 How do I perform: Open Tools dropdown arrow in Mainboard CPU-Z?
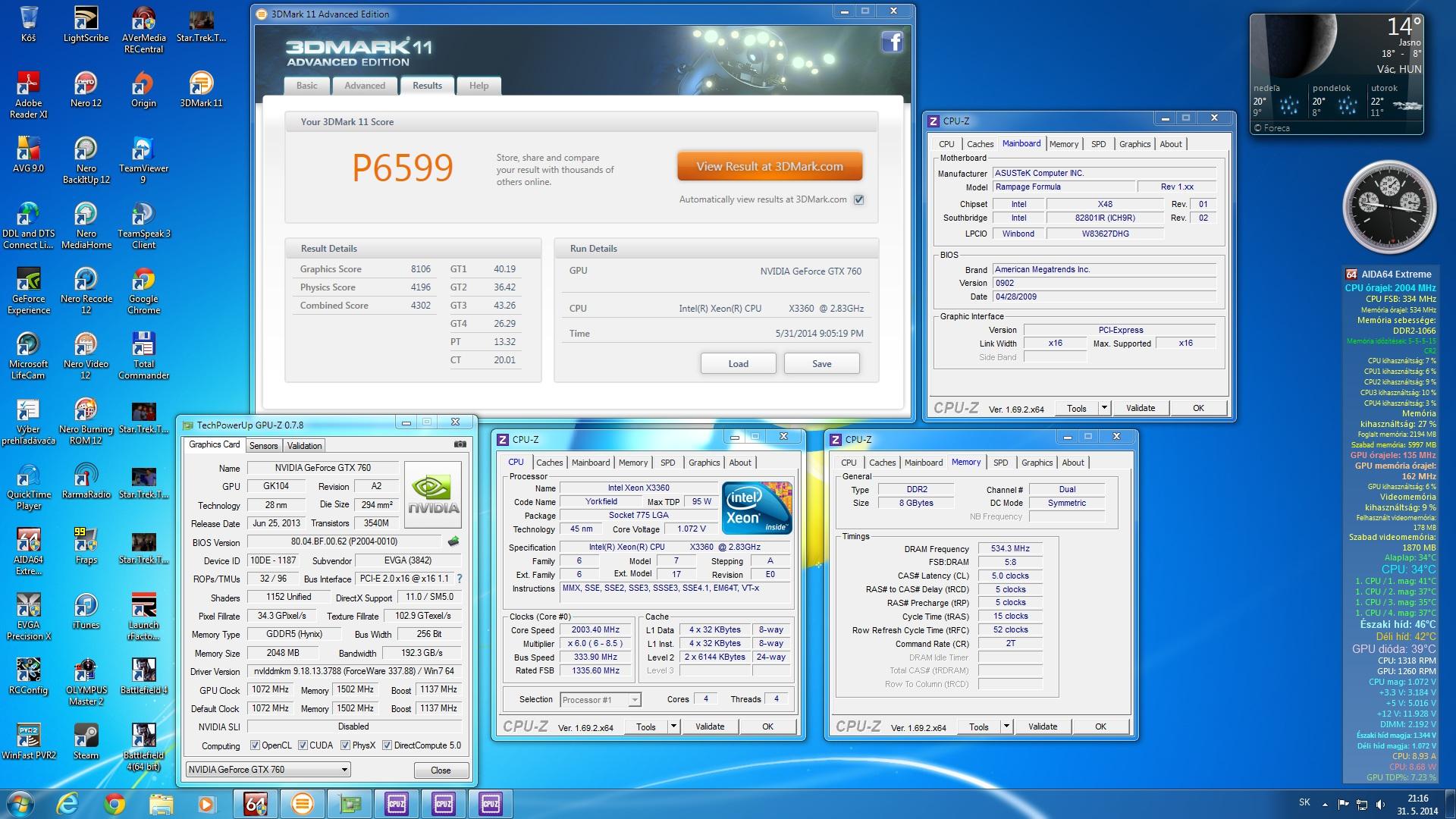pos(1104,408)
